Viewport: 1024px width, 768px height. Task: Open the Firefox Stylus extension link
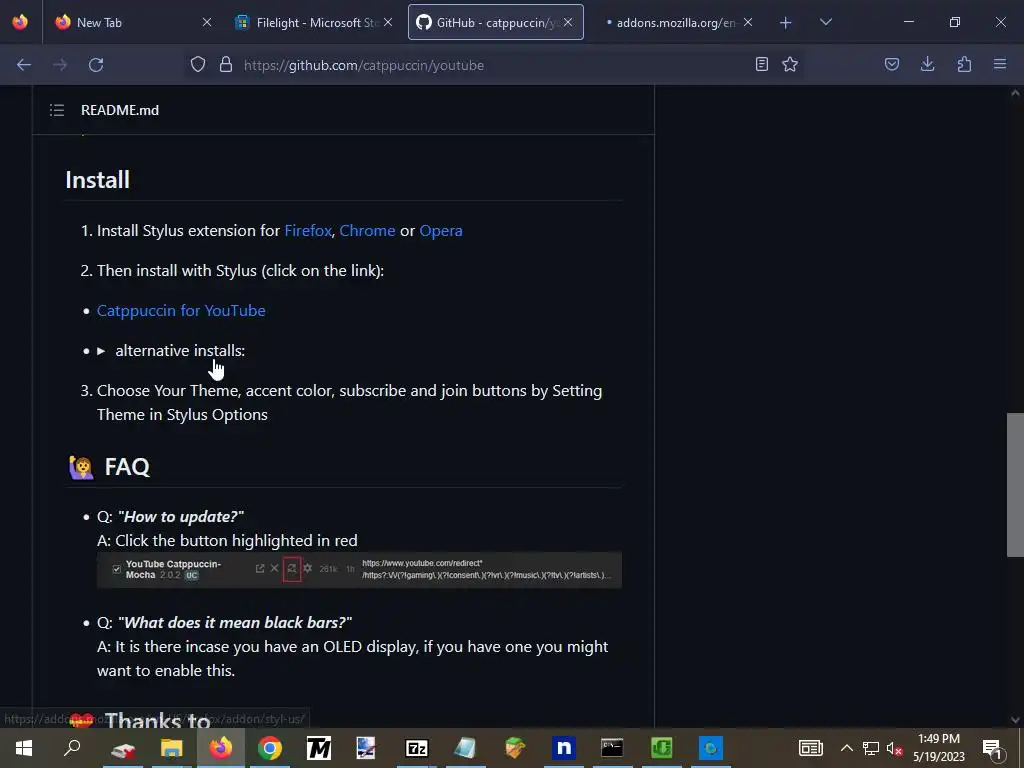[308, 231]
